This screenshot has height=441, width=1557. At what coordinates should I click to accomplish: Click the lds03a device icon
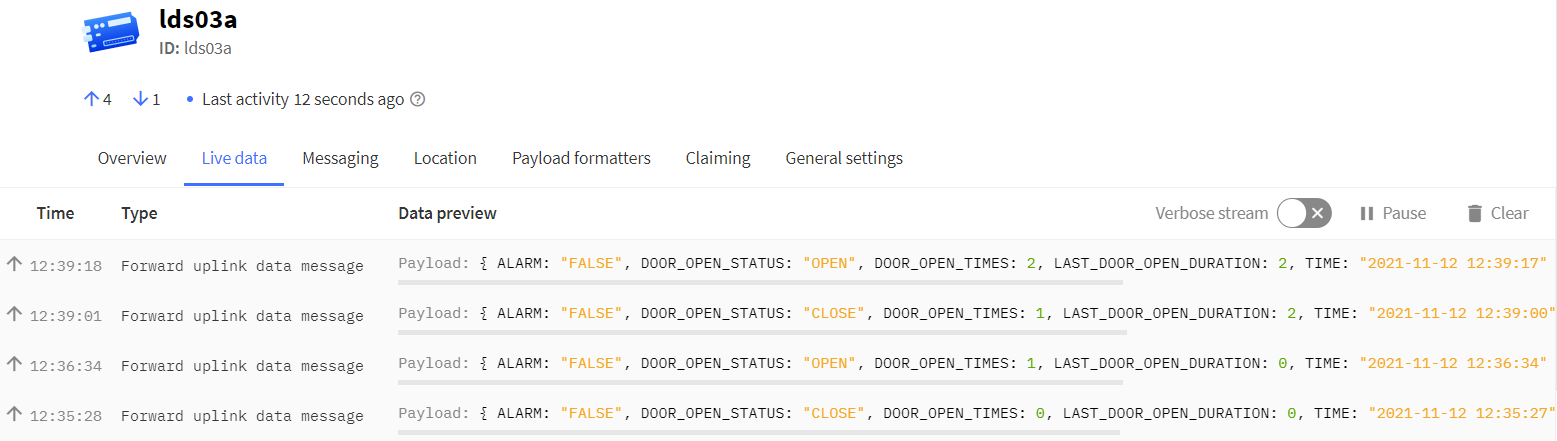point(110,32)
